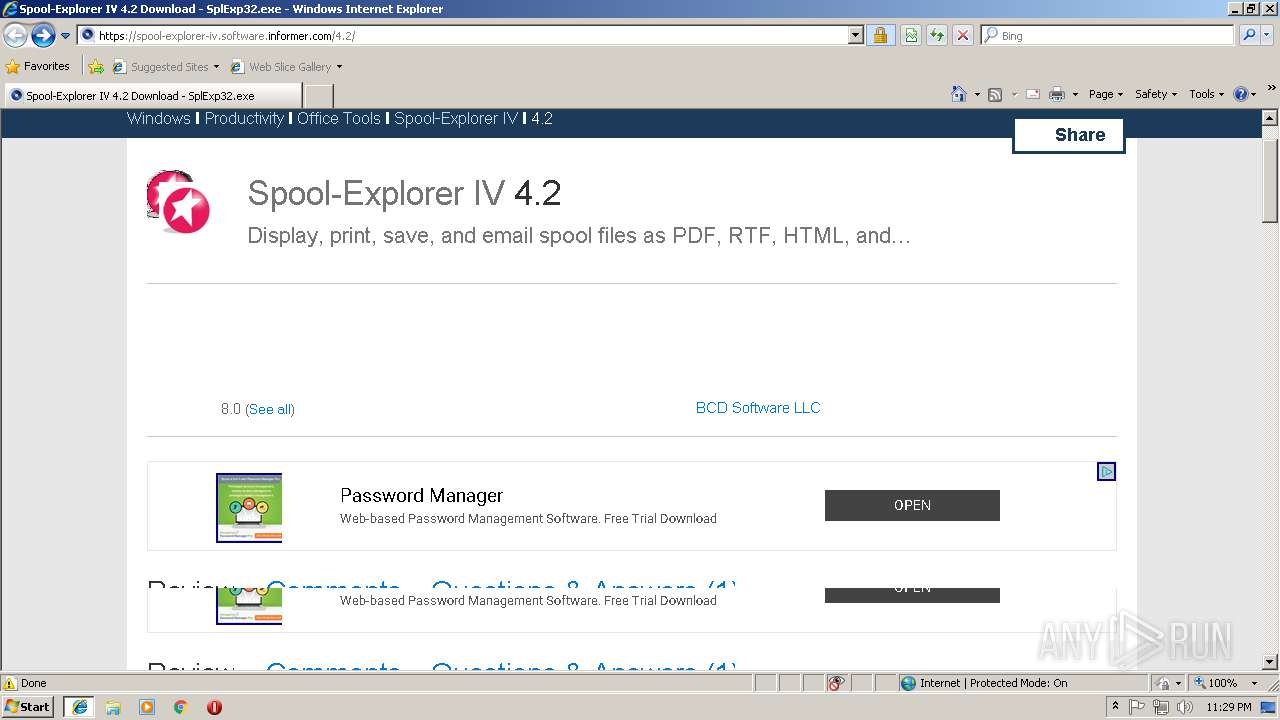Image resolution: width=1280 pixels, height=720 pixels.
Task: Open the Safety menu
Action: 1155,94
